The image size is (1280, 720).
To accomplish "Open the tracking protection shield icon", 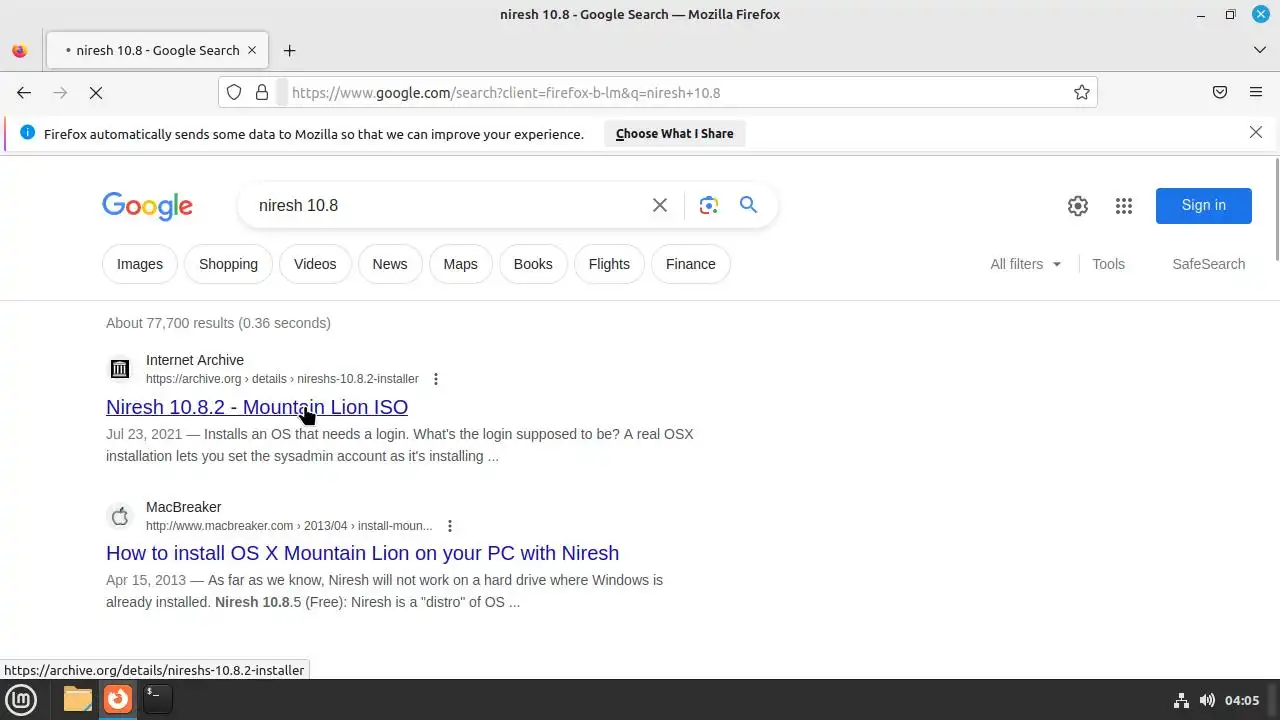I will [x=234, y=93].
